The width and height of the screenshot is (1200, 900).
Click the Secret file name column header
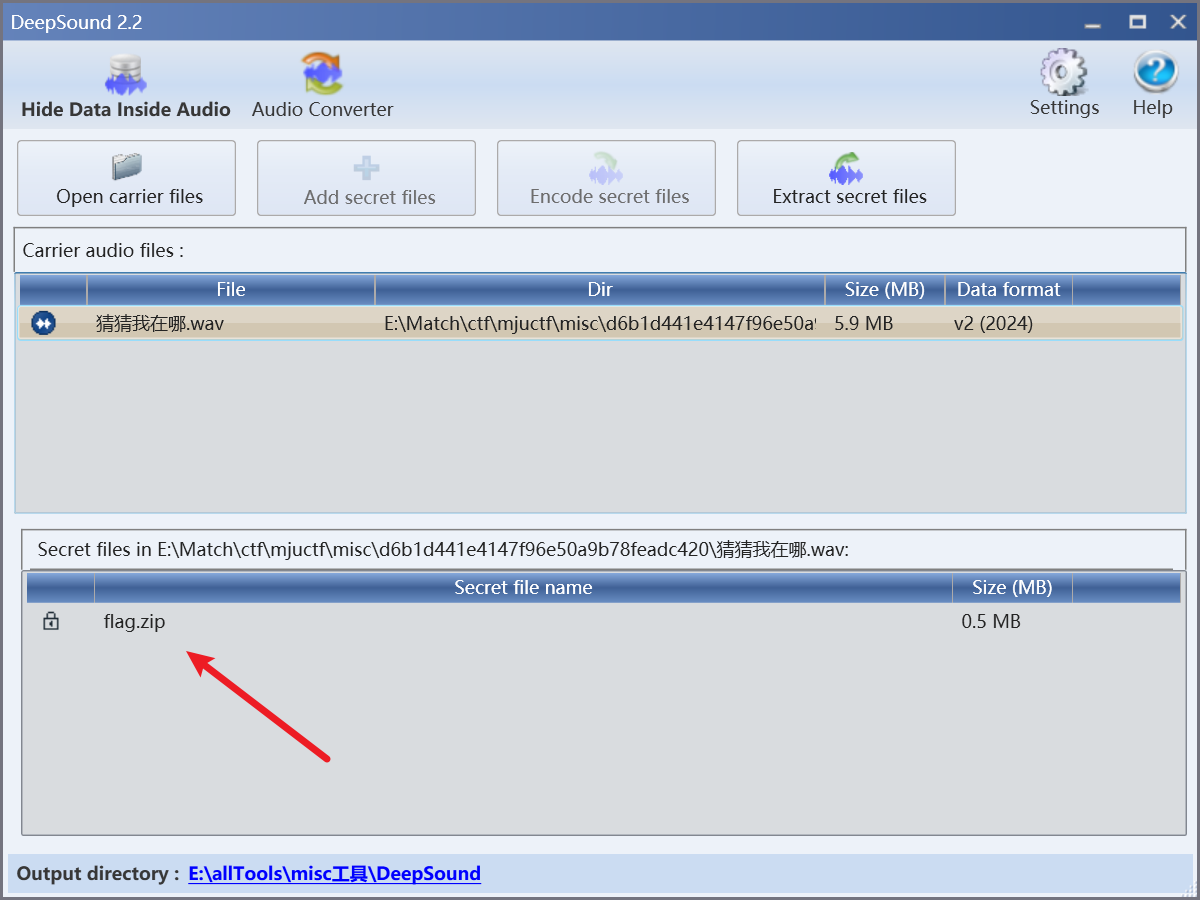click(523, 588)
